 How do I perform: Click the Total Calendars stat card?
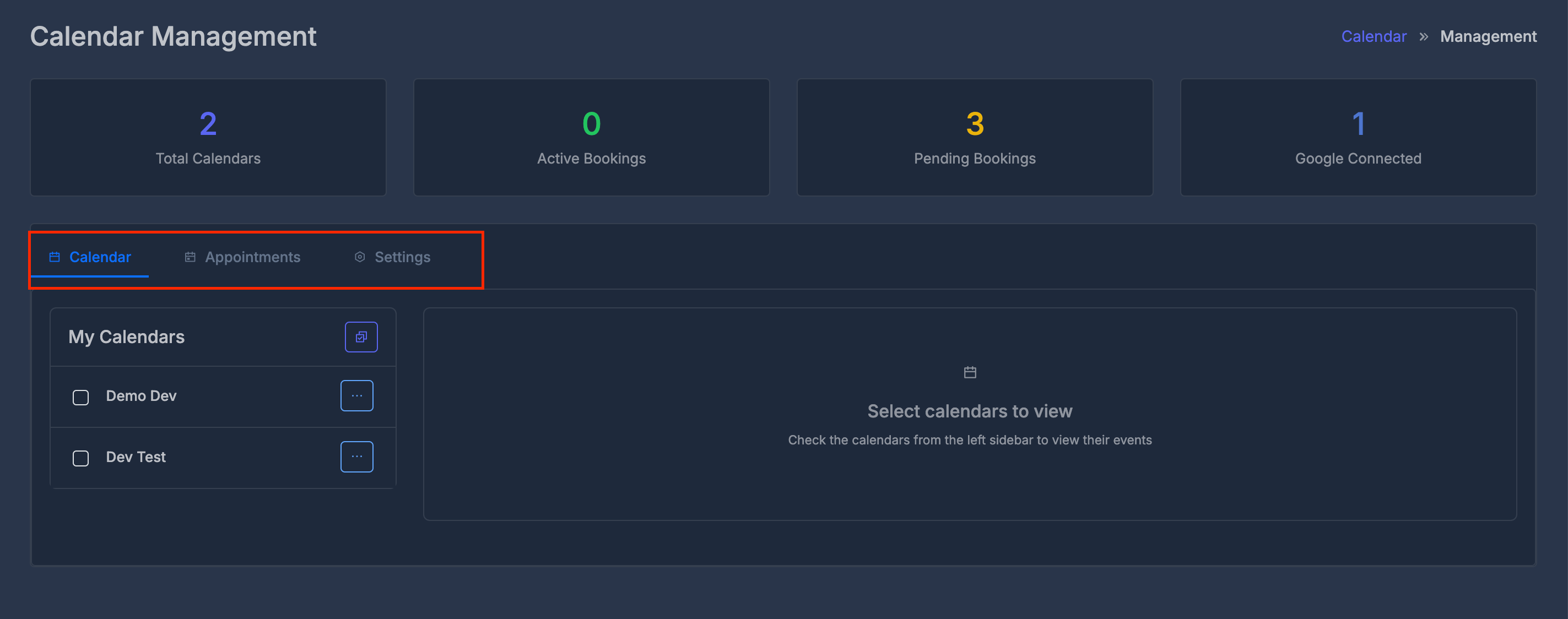208,137
